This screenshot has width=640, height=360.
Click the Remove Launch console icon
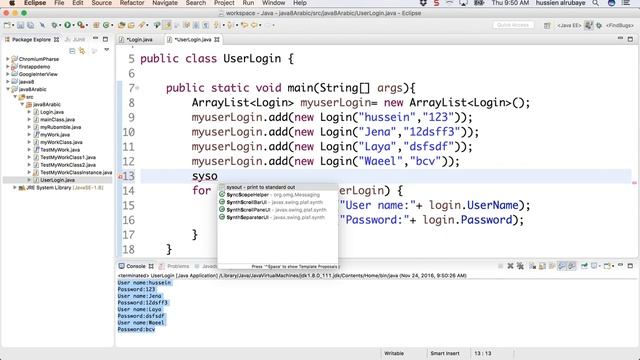(x=510, y=266)
